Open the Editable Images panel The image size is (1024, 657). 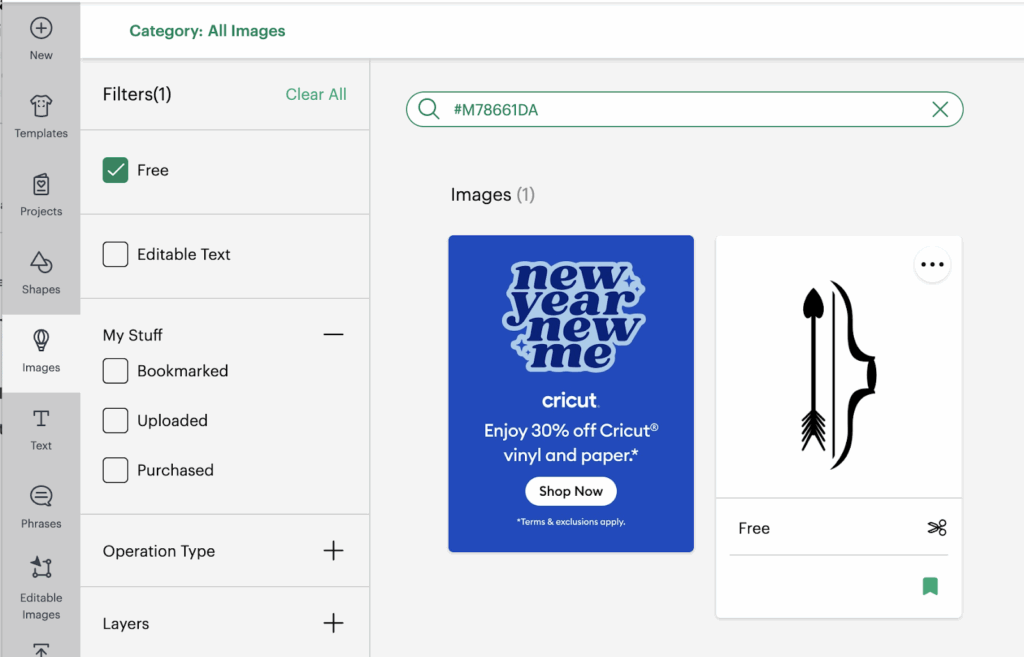pos(41,588)
